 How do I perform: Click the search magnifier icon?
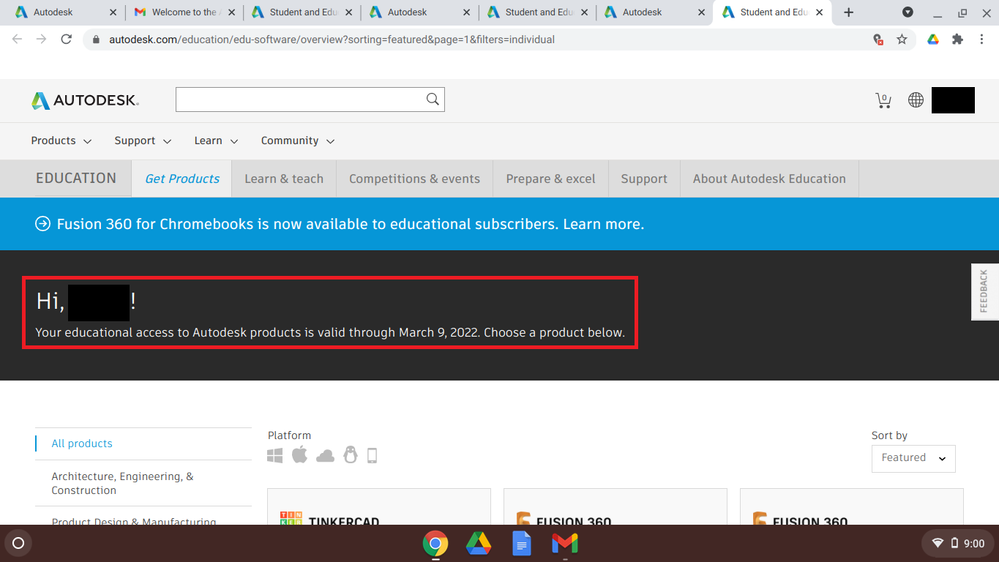point(433,99)
